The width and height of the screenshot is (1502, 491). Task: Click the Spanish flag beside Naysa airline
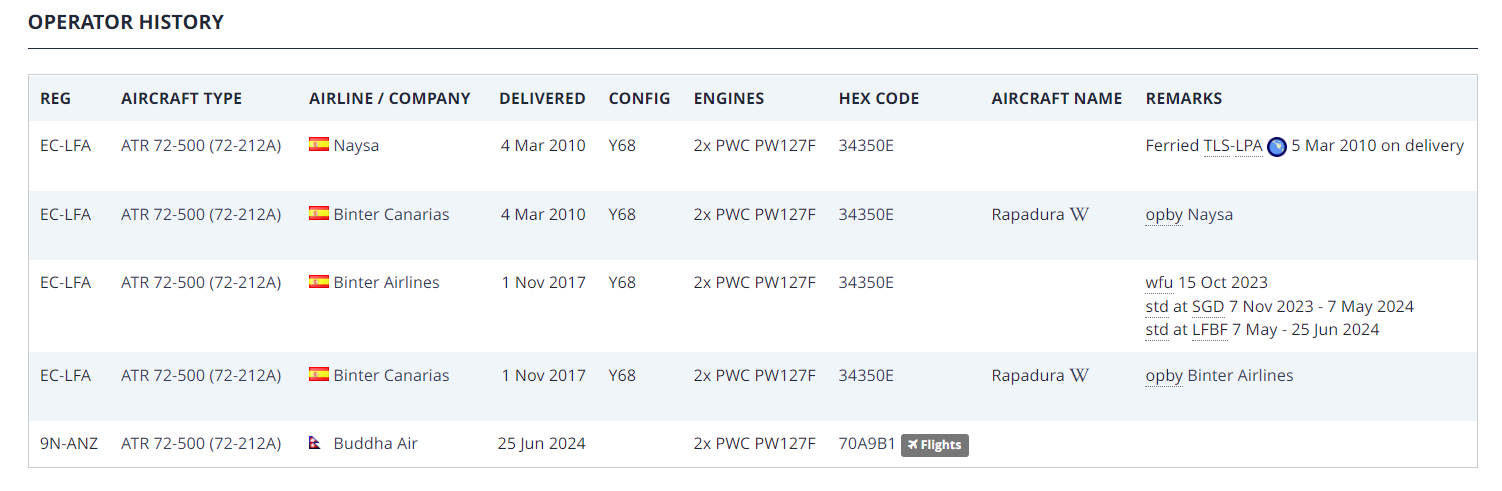[319, 145]
